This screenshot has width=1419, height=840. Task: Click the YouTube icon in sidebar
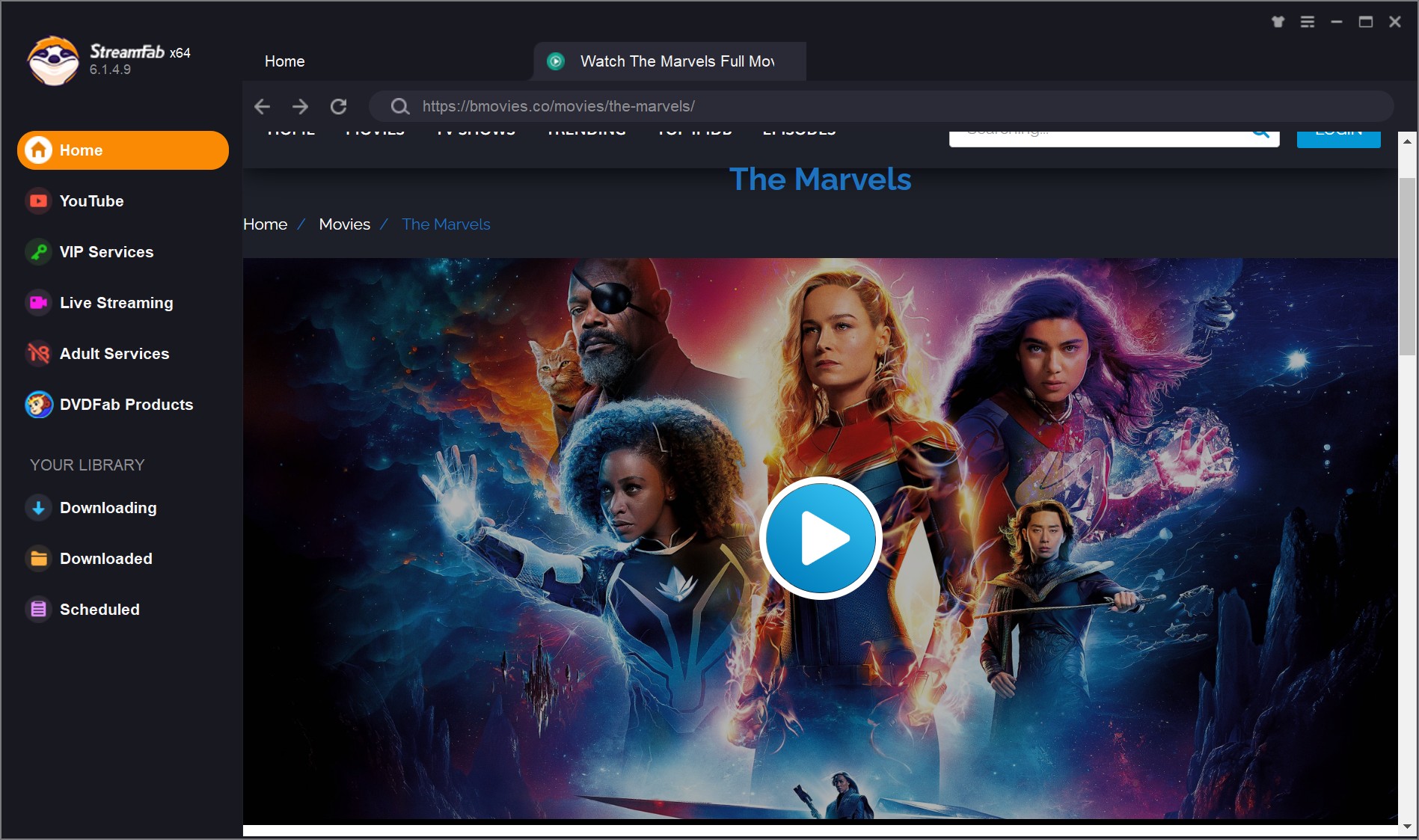click(x=38, y=201)
